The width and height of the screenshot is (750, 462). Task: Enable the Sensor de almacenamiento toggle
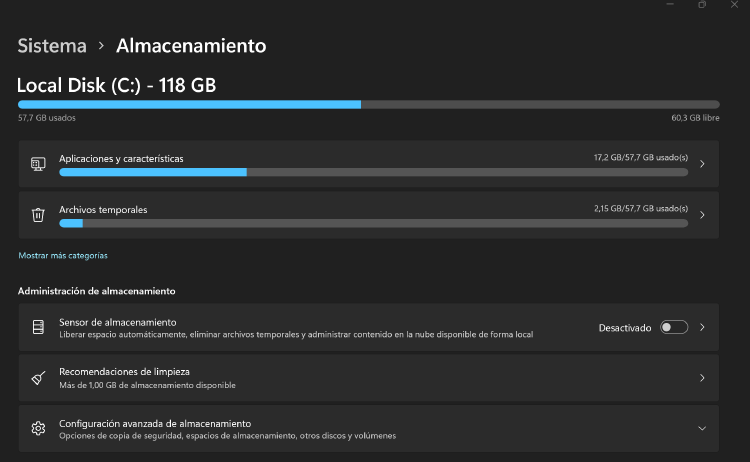pyautogui.click(x=673, y=327)
